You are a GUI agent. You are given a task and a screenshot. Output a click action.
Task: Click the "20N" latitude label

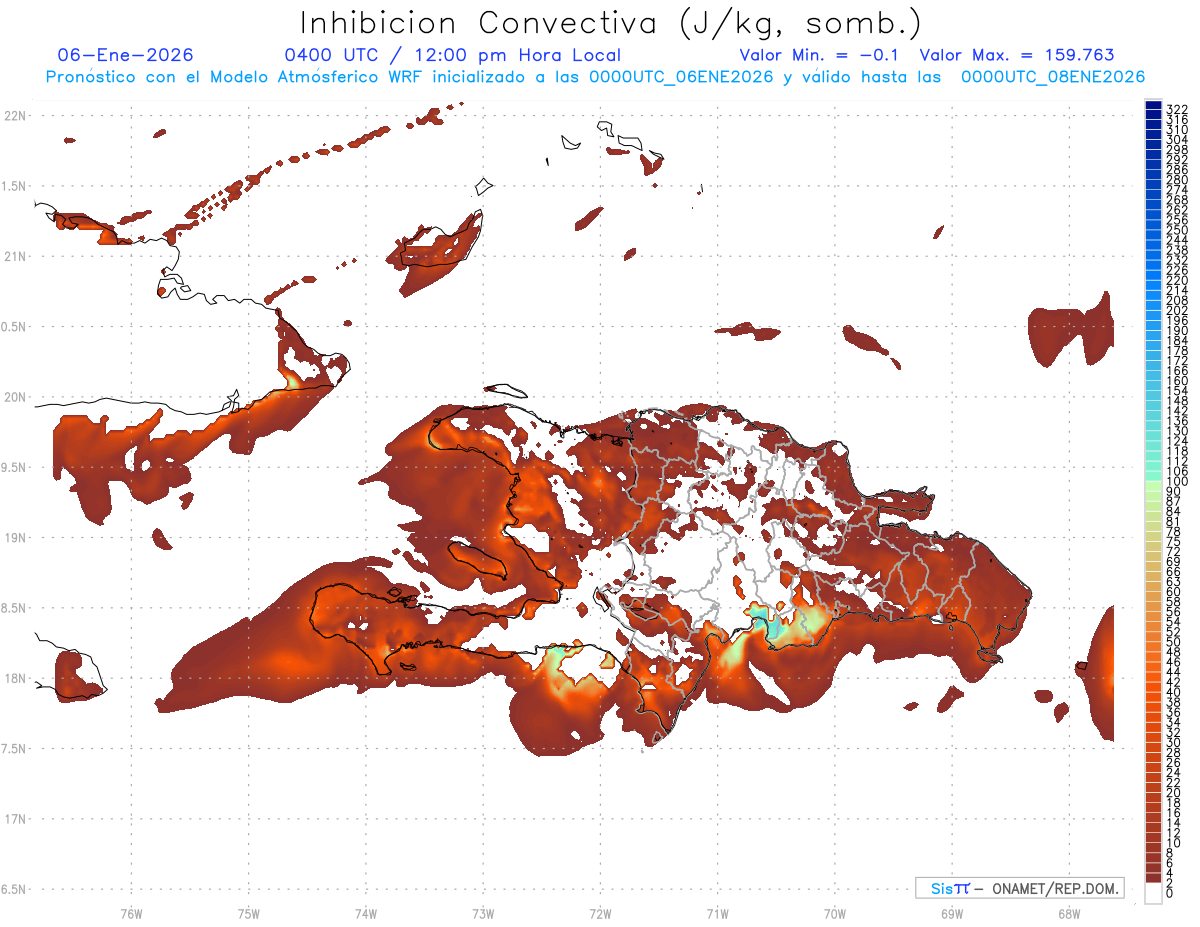click(x=15, y=397)
